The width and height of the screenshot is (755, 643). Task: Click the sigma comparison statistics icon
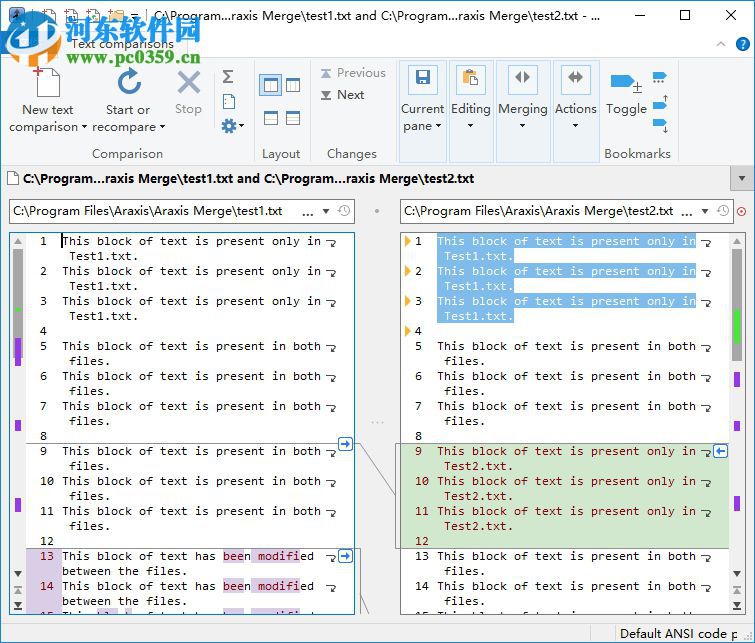click(228, 77)
